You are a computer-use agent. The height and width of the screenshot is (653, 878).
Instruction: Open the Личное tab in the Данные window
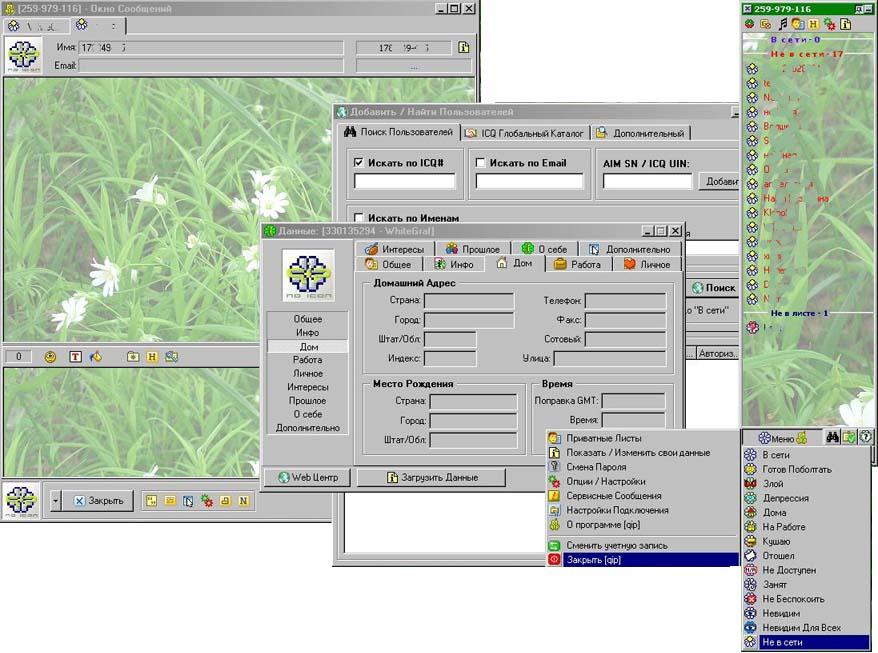point(647,264)
